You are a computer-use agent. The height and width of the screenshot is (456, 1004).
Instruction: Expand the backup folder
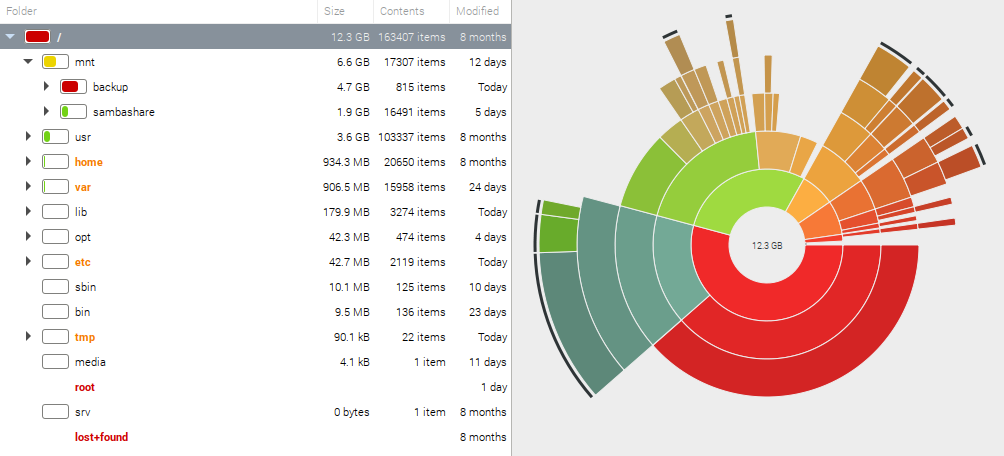tap(46, 87)
